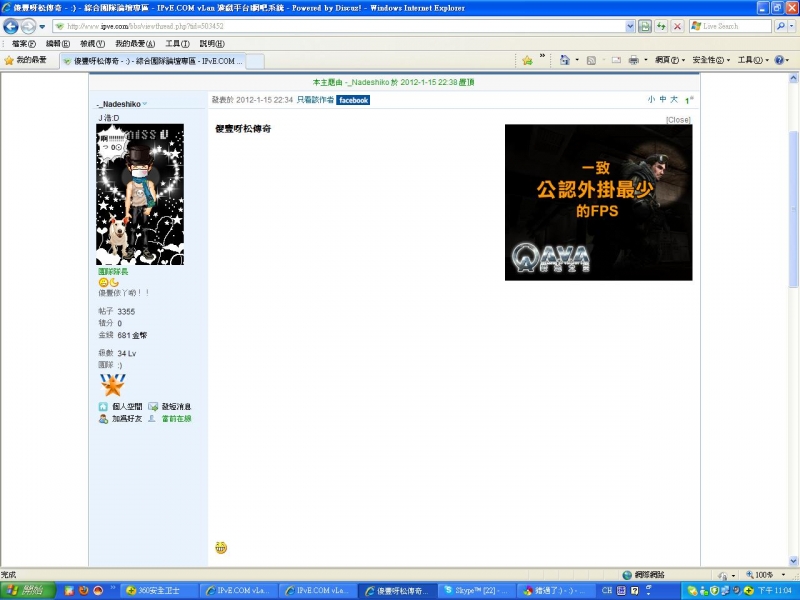
Task: Open the 工具(O) command bar menu
Action: click(x=753, y=60)
